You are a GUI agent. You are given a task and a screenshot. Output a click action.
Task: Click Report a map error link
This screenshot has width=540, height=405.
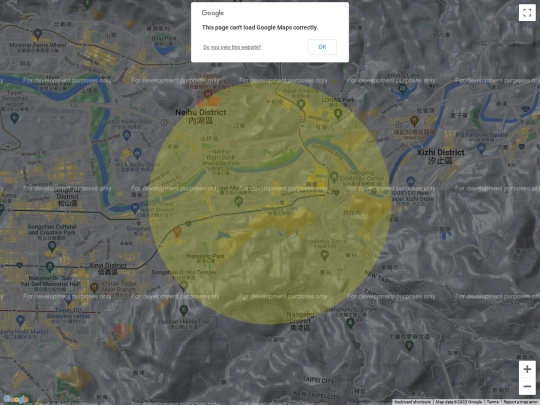521,402
